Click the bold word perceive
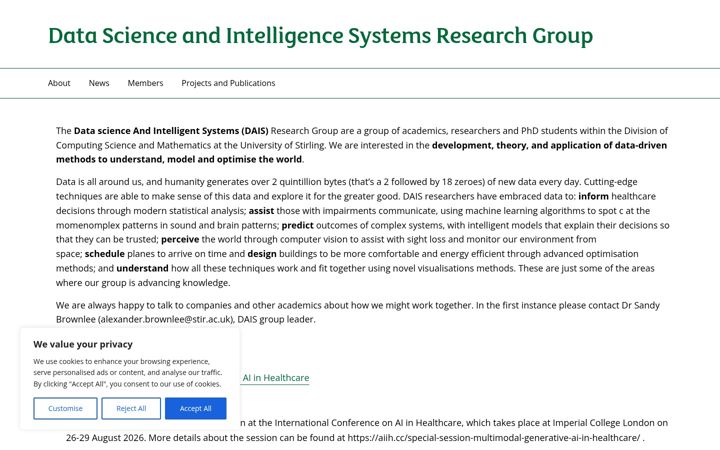Image resolution: width=720 pixels, height=450 pixels. (180, 239)
